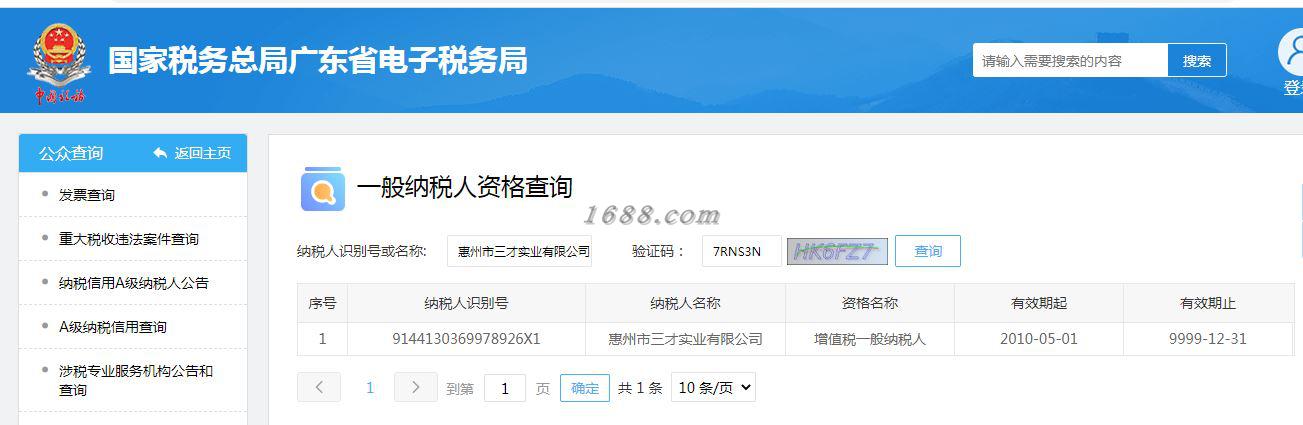The width and height of the screenshot is (1303, 425).
Task: Open 发票查询 in the sidebar
Action: [87, 195]
